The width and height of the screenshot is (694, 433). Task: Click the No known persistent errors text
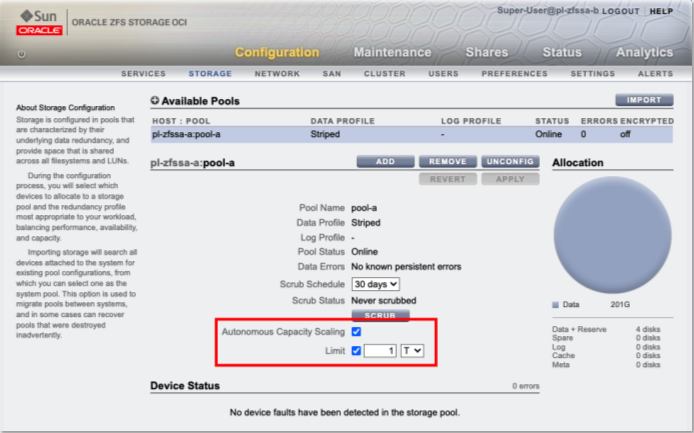coord(406,267)
